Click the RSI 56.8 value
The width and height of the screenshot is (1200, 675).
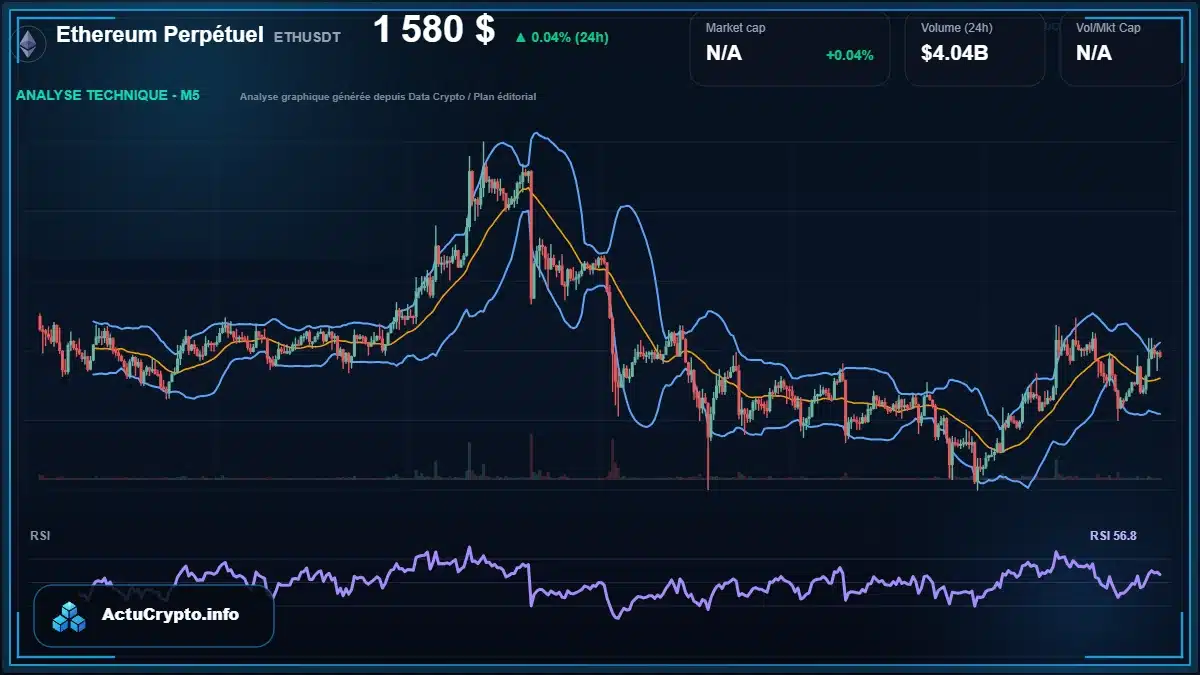pyautogui.click(x=1113, y=536)
